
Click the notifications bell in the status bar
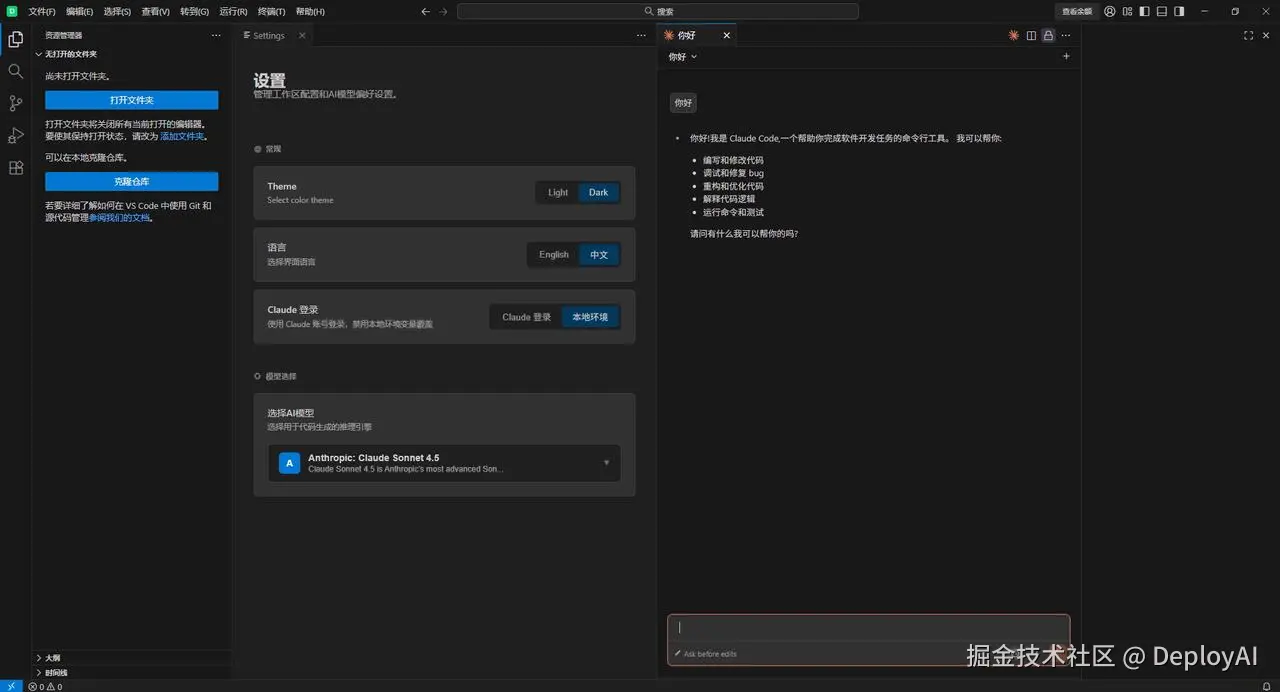click(x=1266, y=686)
